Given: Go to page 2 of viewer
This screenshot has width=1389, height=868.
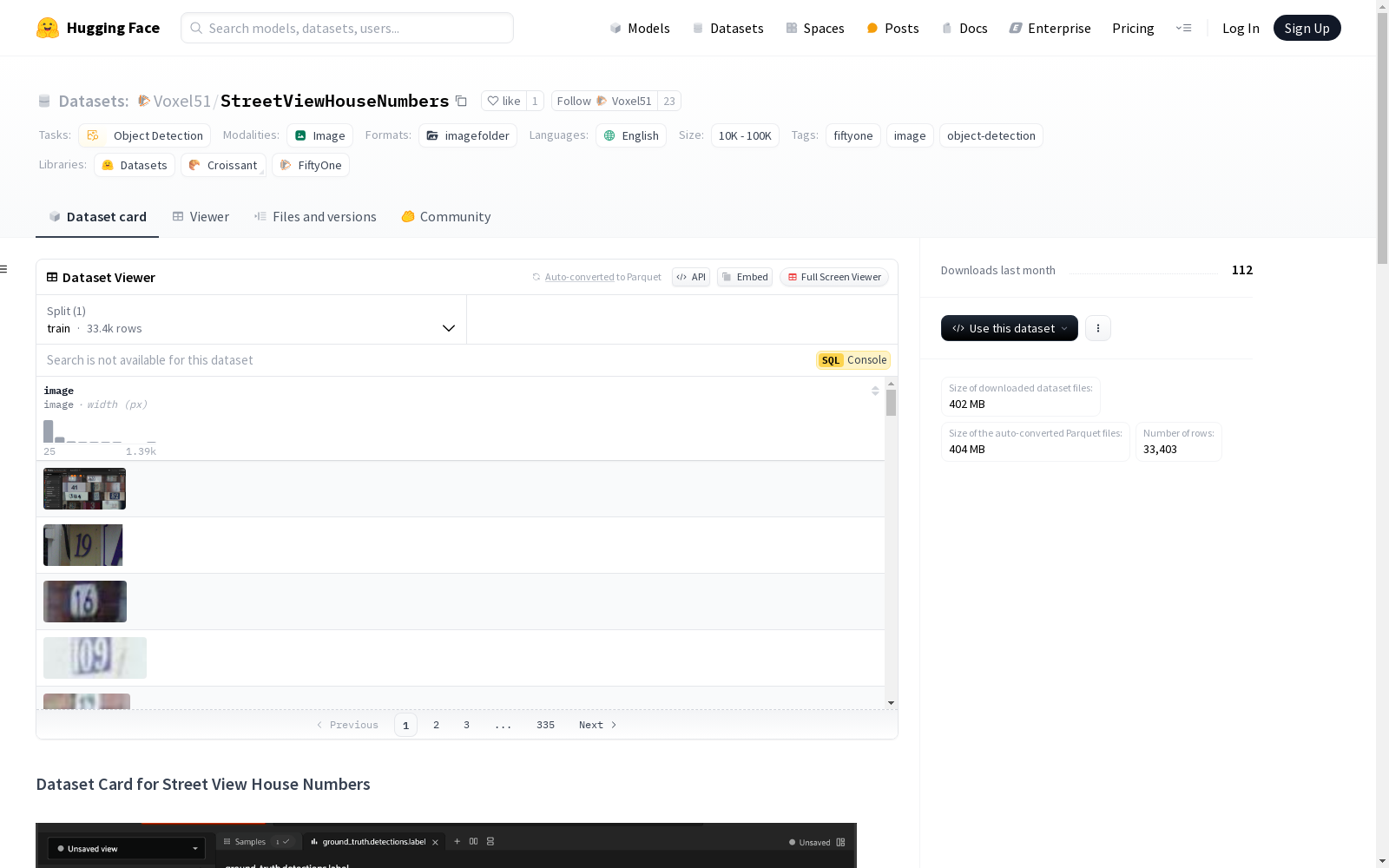Looking at the screenshot, I should [436, 725].
